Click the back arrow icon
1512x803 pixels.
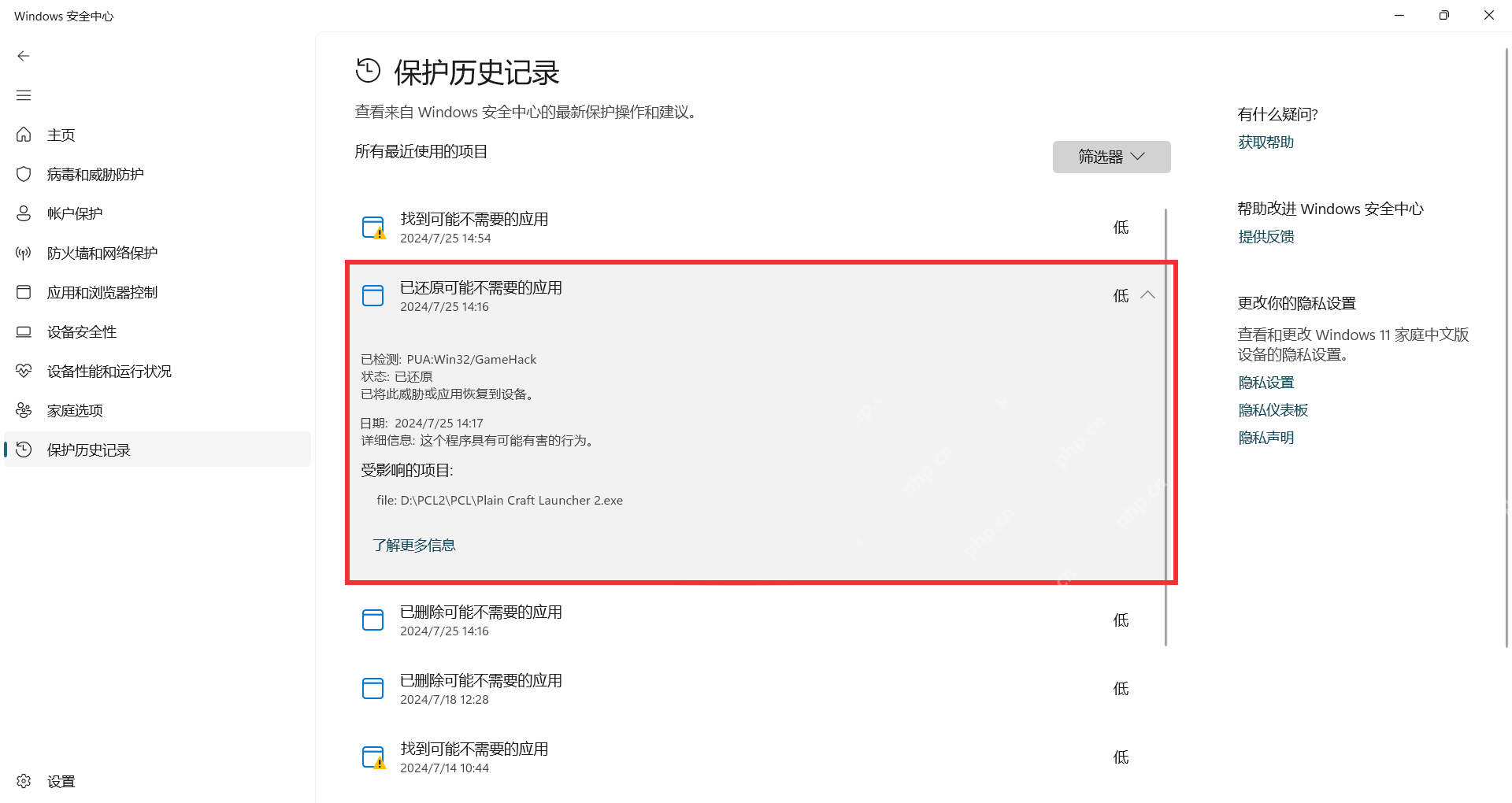(x=24, y=56)
